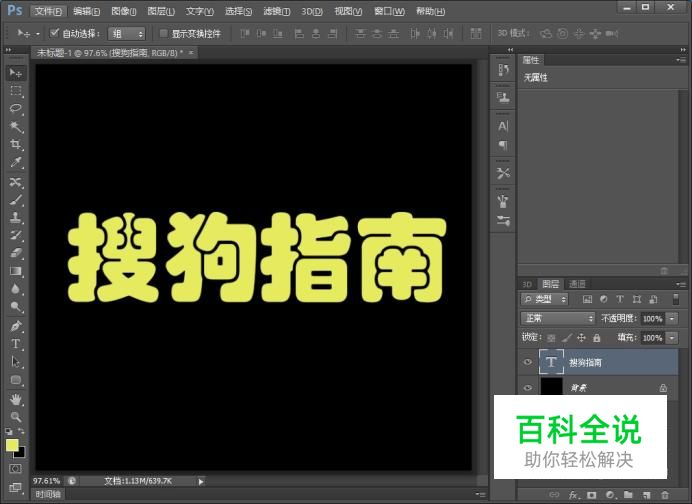The height and width of the screenshot is (504, 692).
Task: Select the Blur tool
Action: 16,289
